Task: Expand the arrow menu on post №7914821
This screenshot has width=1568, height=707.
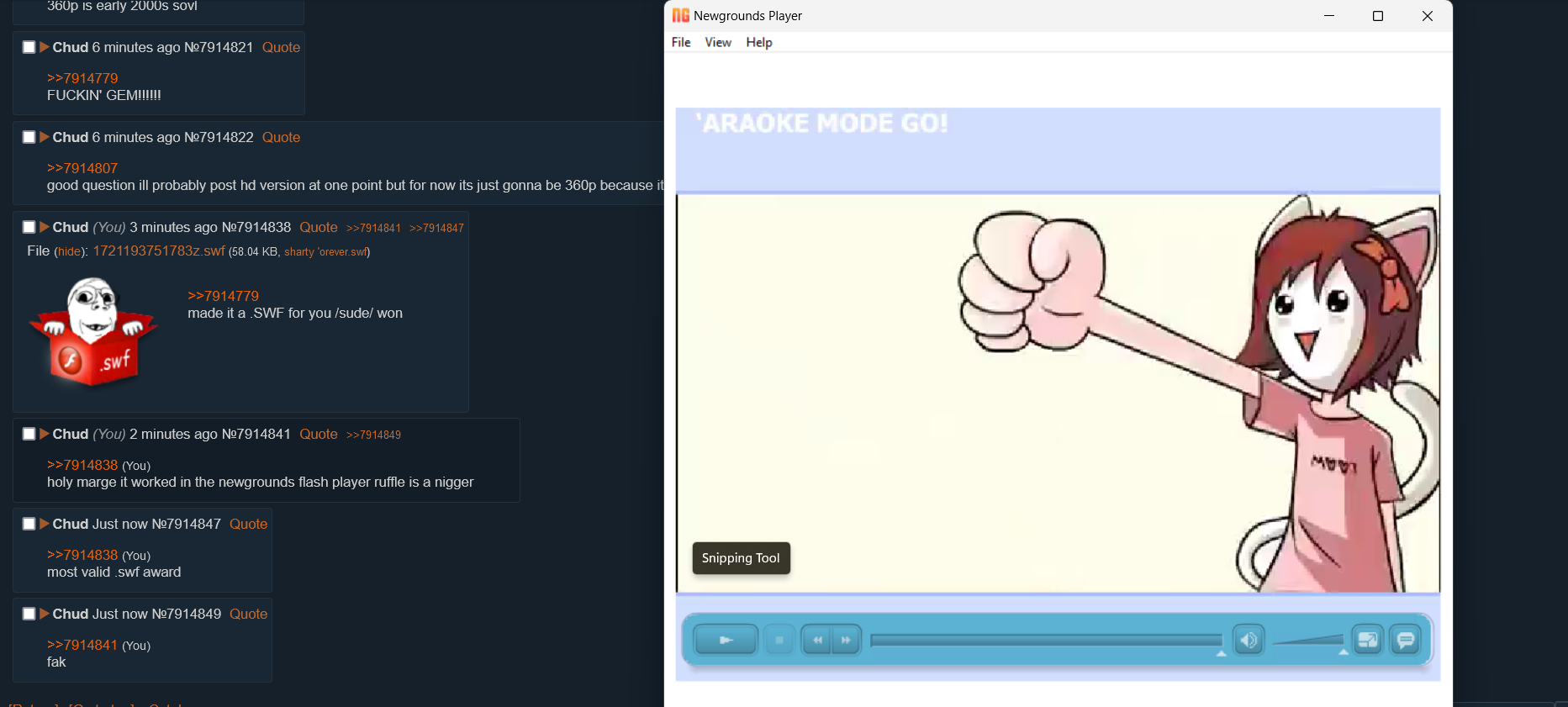Action: pos(45,47)
